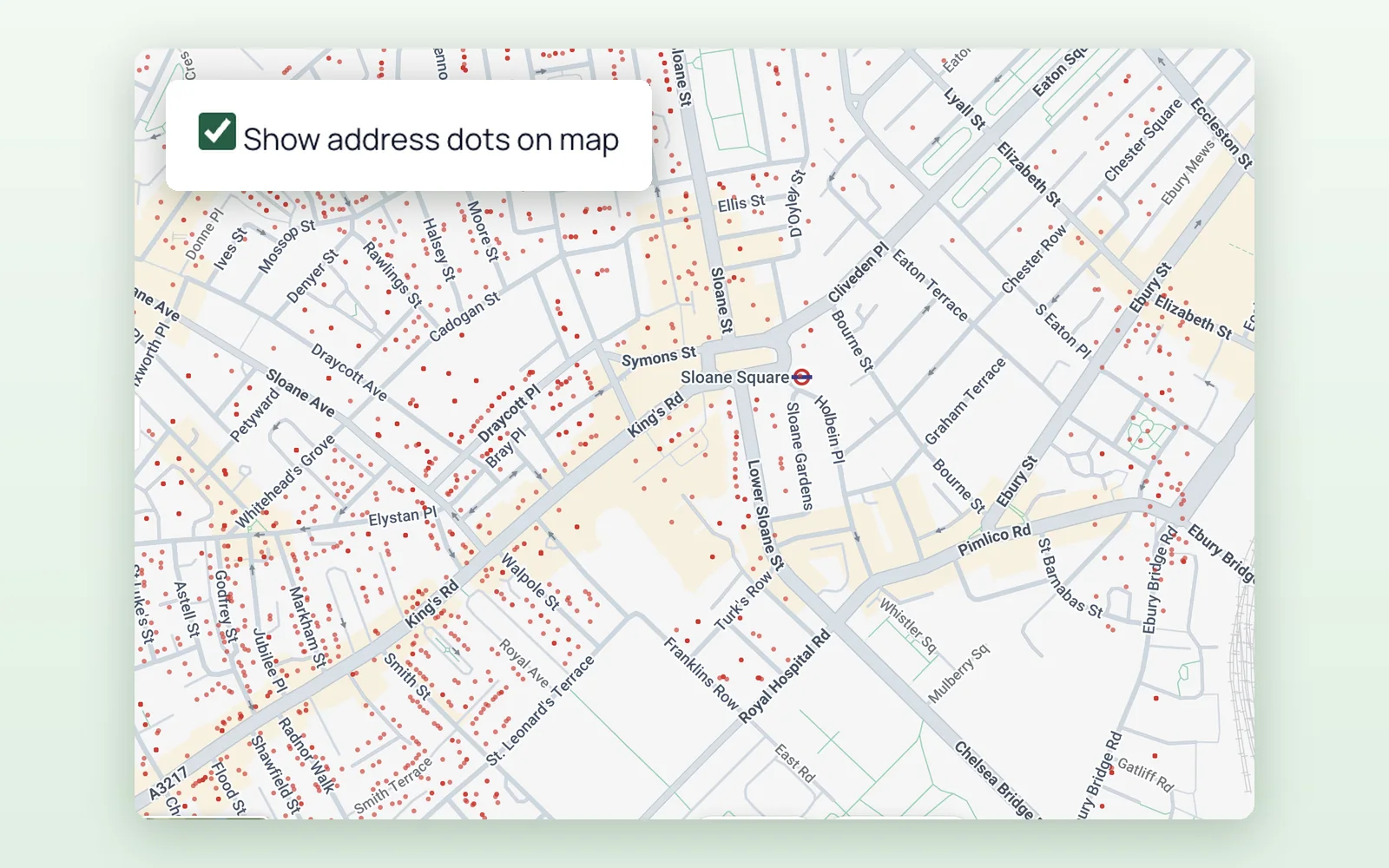Click the 'Whitehead's Grove' street label
The image size is (1389, 868).
click(286, 482)
